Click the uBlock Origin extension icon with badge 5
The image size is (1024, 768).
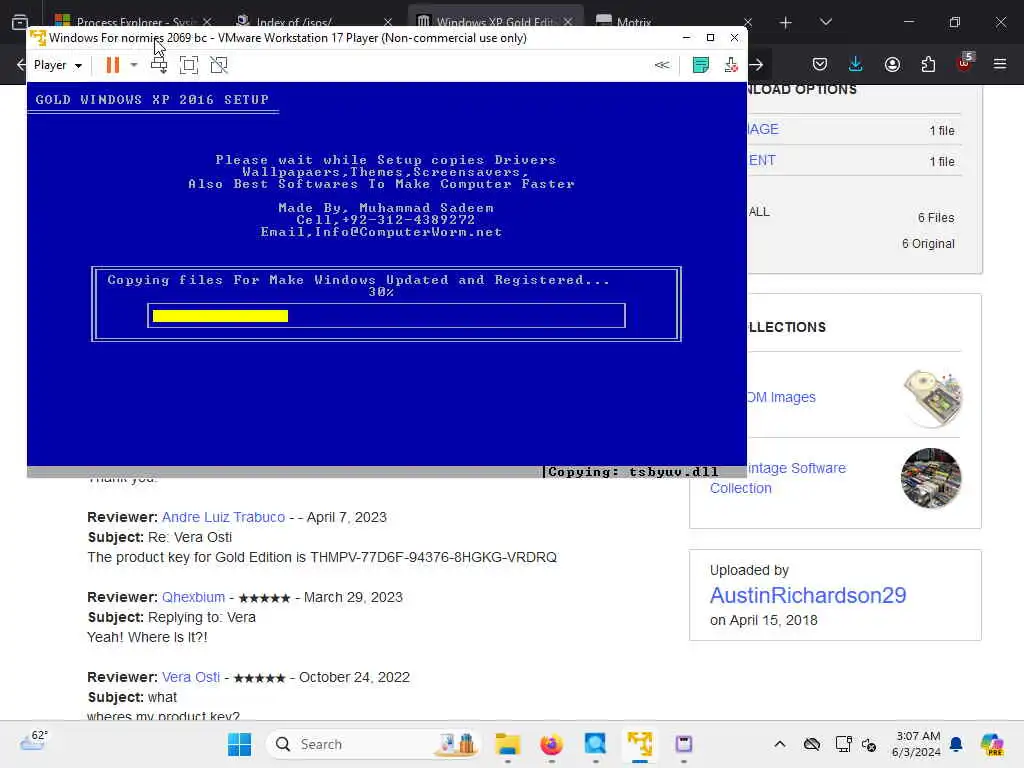coord(965,63)
